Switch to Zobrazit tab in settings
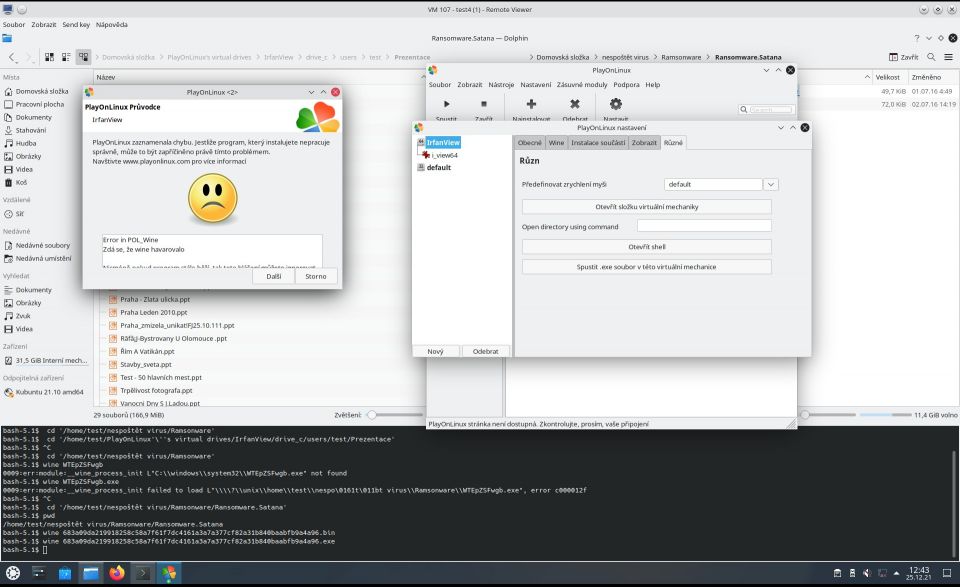Viewport: 960px width, 587px height. (644, 143)
